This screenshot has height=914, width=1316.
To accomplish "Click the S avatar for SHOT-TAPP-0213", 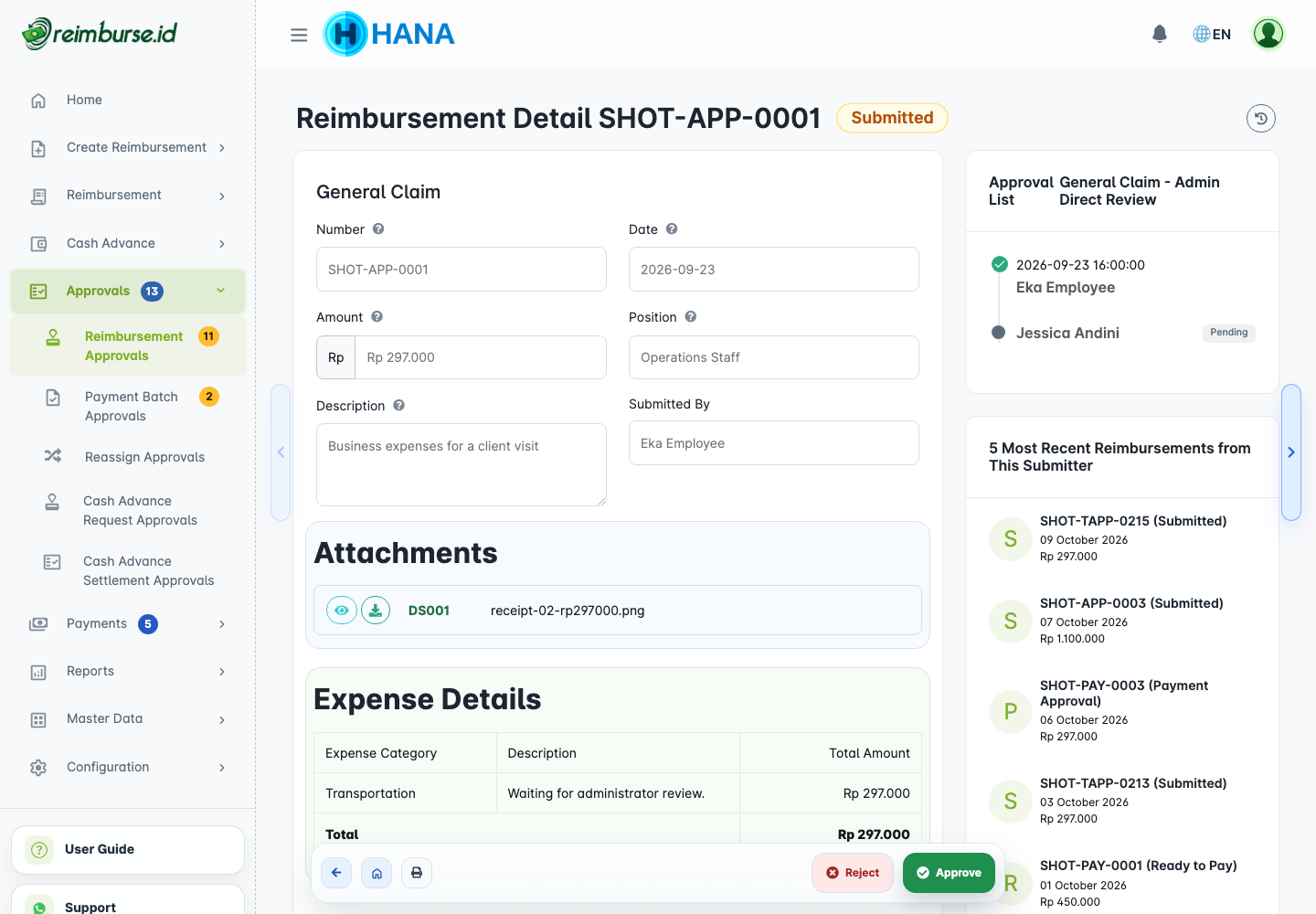I will click(x=1011, y=801).
